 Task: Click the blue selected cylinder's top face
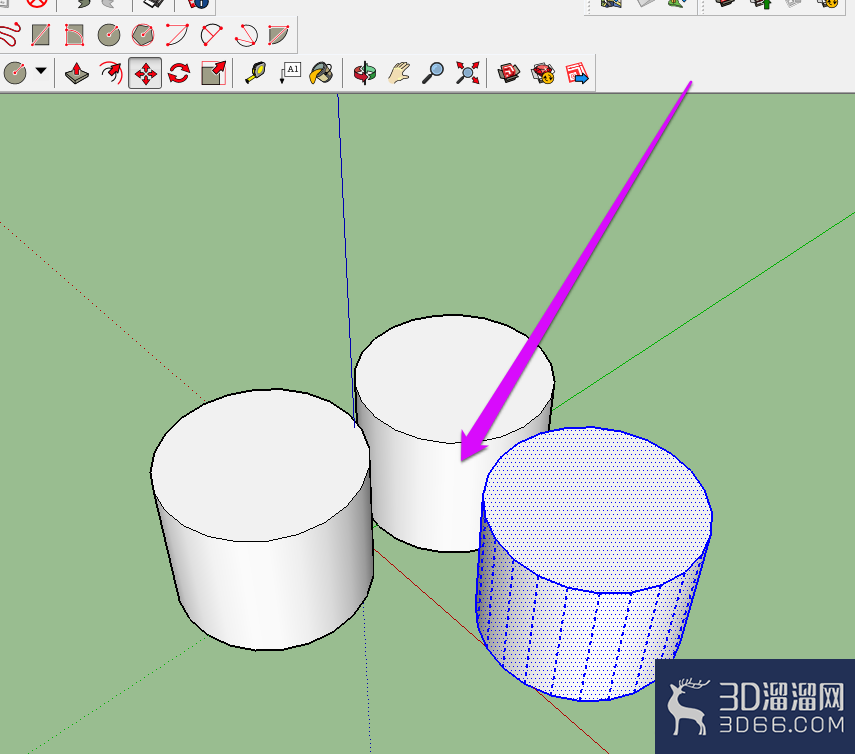[x=597, y=510]
